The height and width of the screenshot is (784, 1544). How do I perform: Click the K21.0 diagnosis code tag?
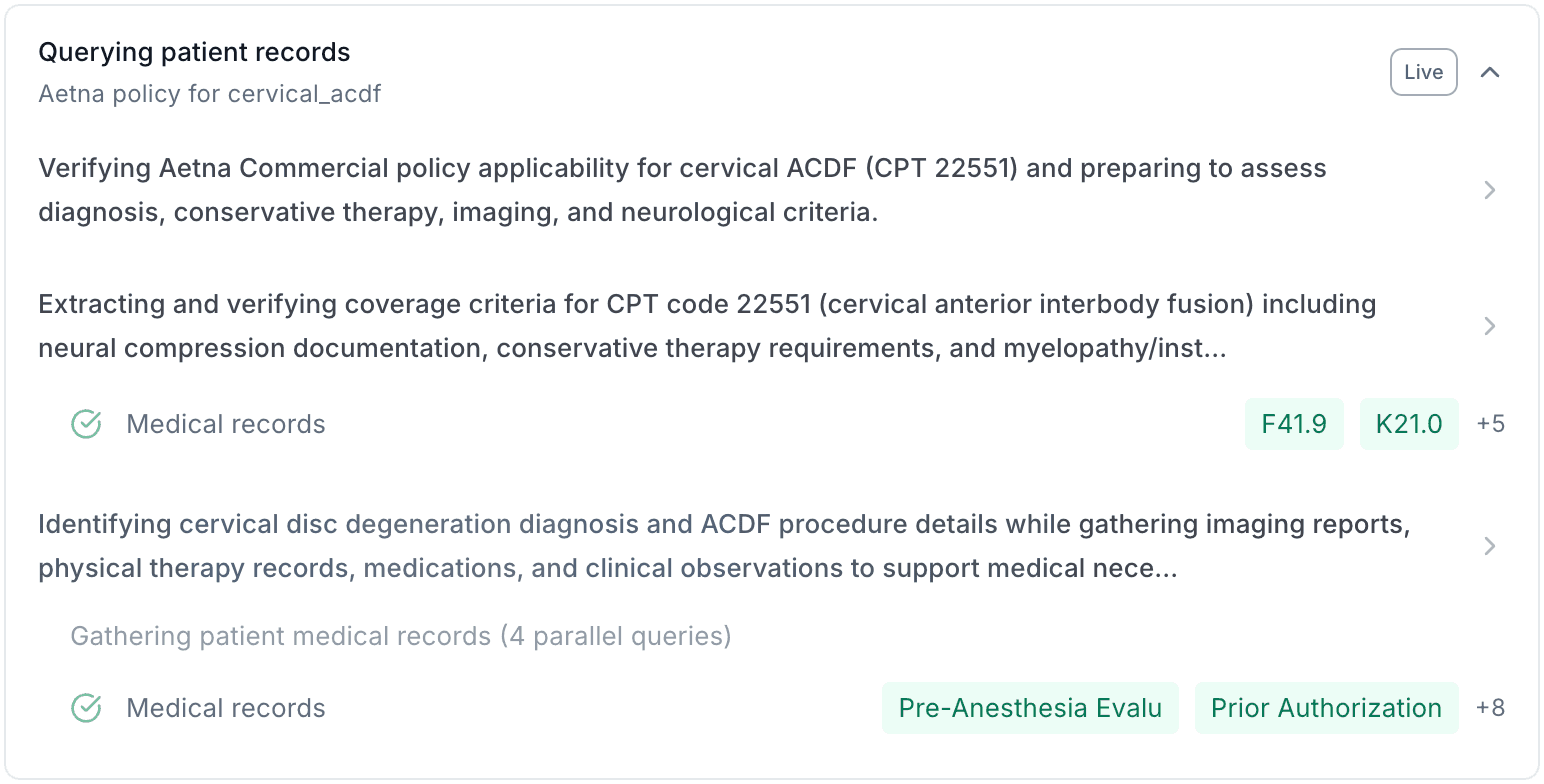[x=1409, y=424]
